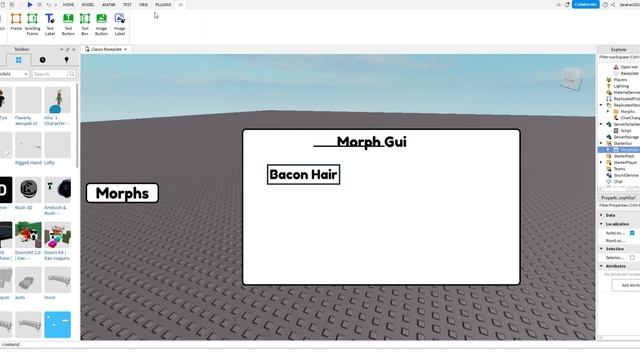Expand the Morphs folder in Explorer
The image size is (640, 360).
click(608, 112)
